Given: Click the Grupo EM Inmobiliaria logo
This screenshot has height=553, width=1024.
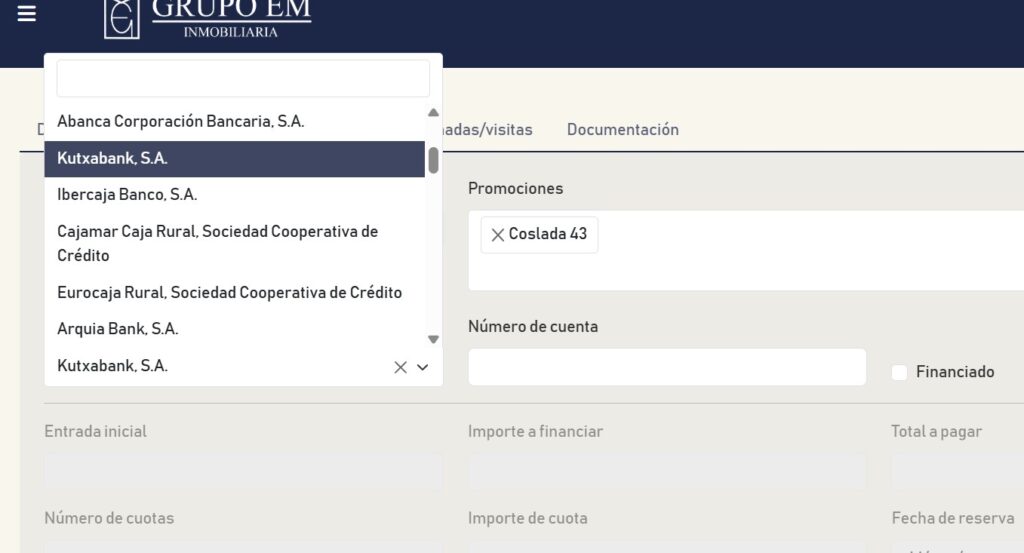Looking at the screenshot, I should click(208, 19).
